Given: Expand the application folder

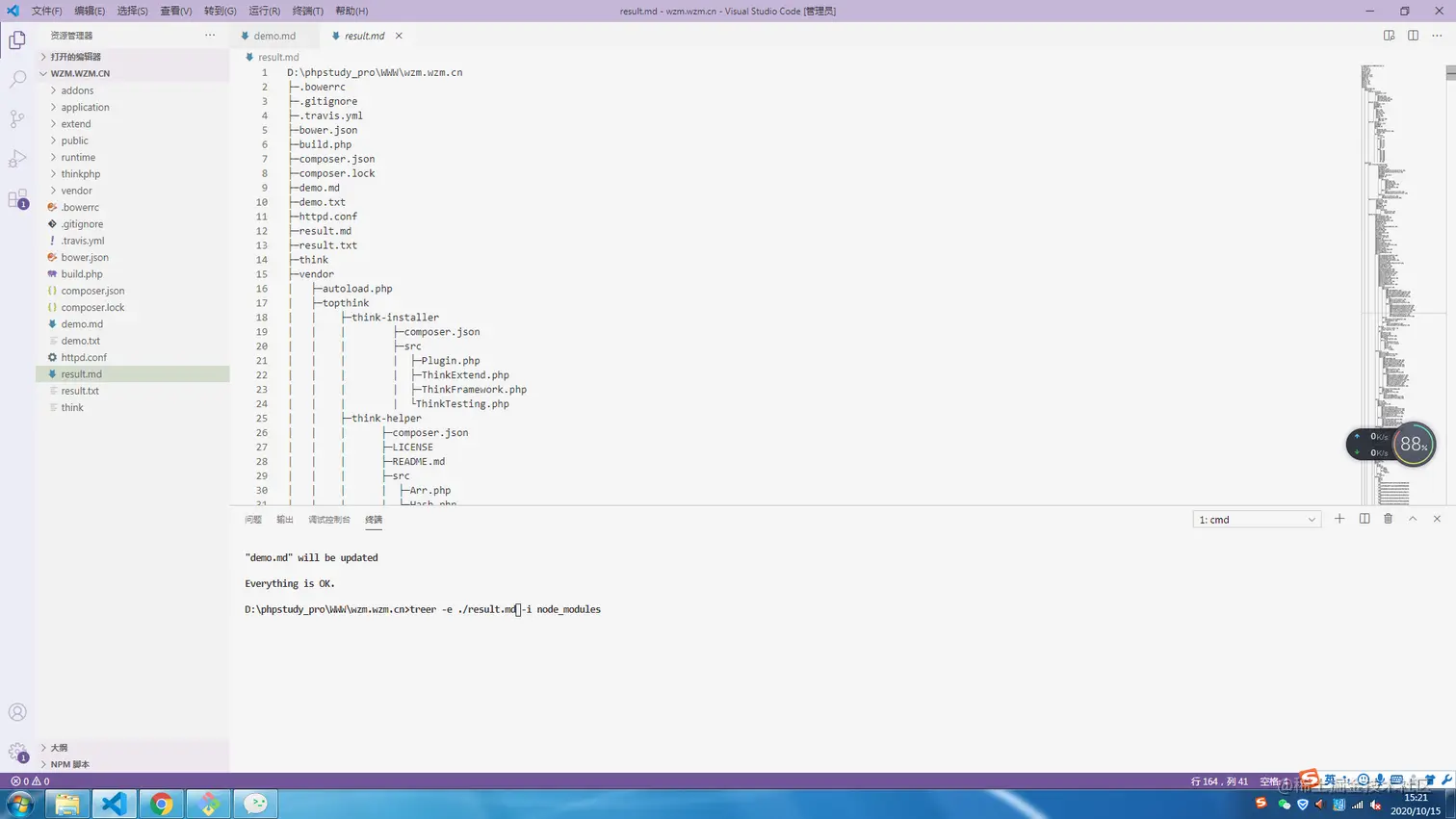Looking at the screenshot, I should (133, 107).
